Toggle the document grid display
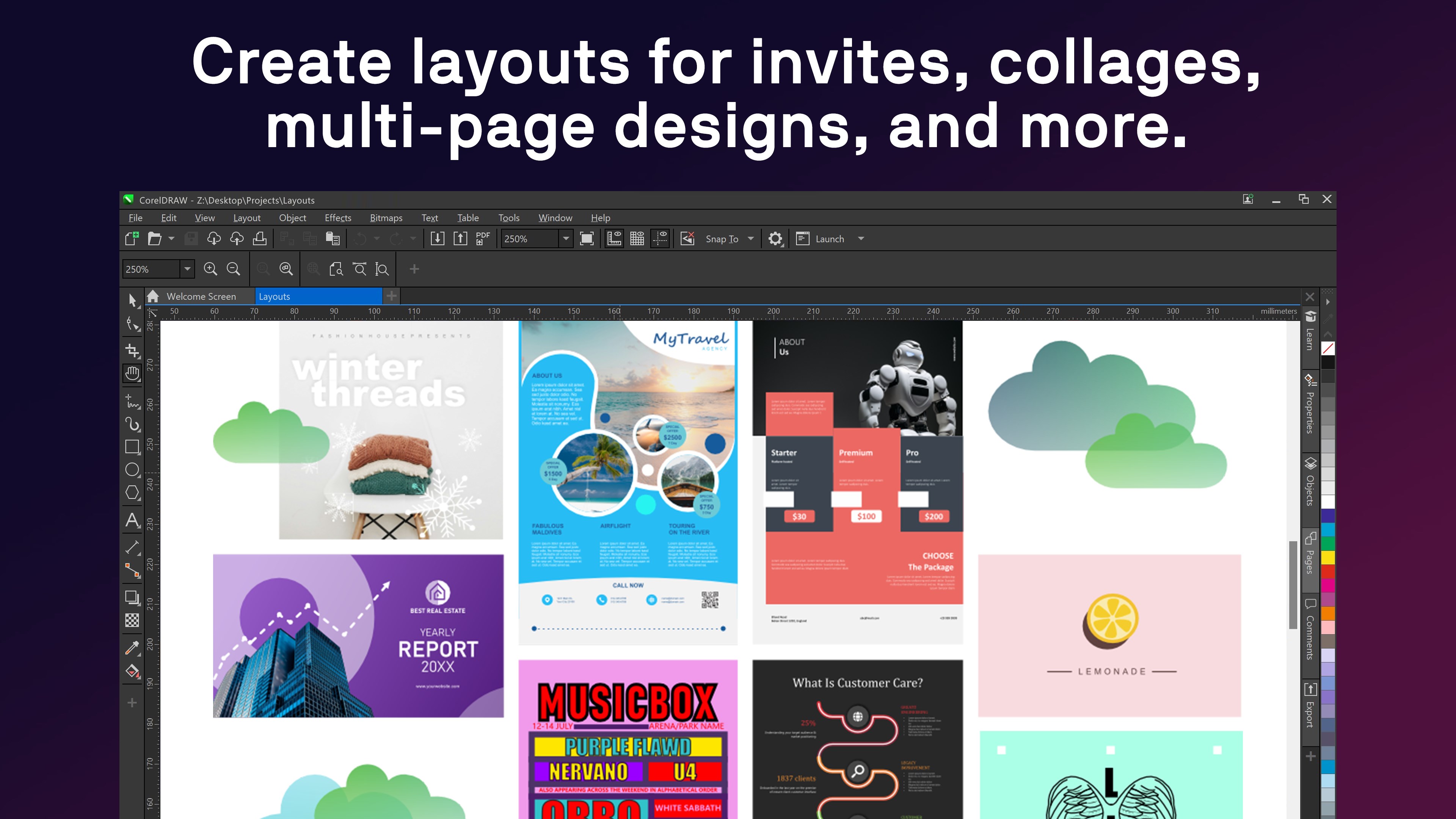 click(637, 238)
